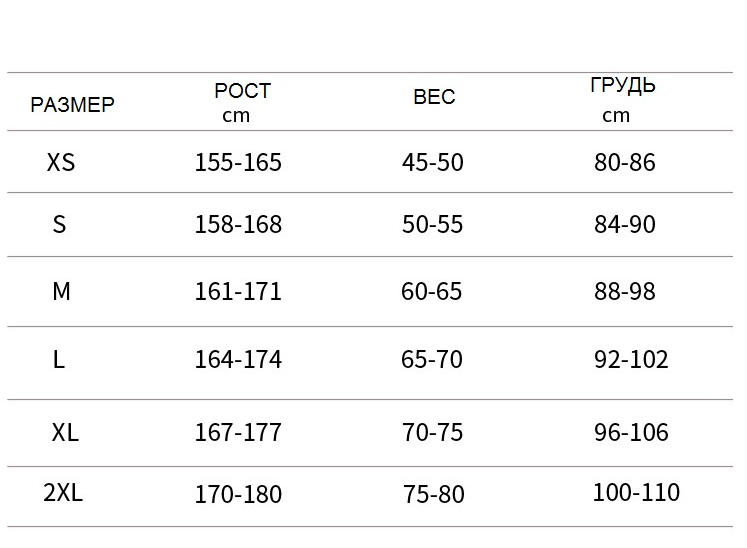Click the РАЗМЕР column header

point(72,104)
